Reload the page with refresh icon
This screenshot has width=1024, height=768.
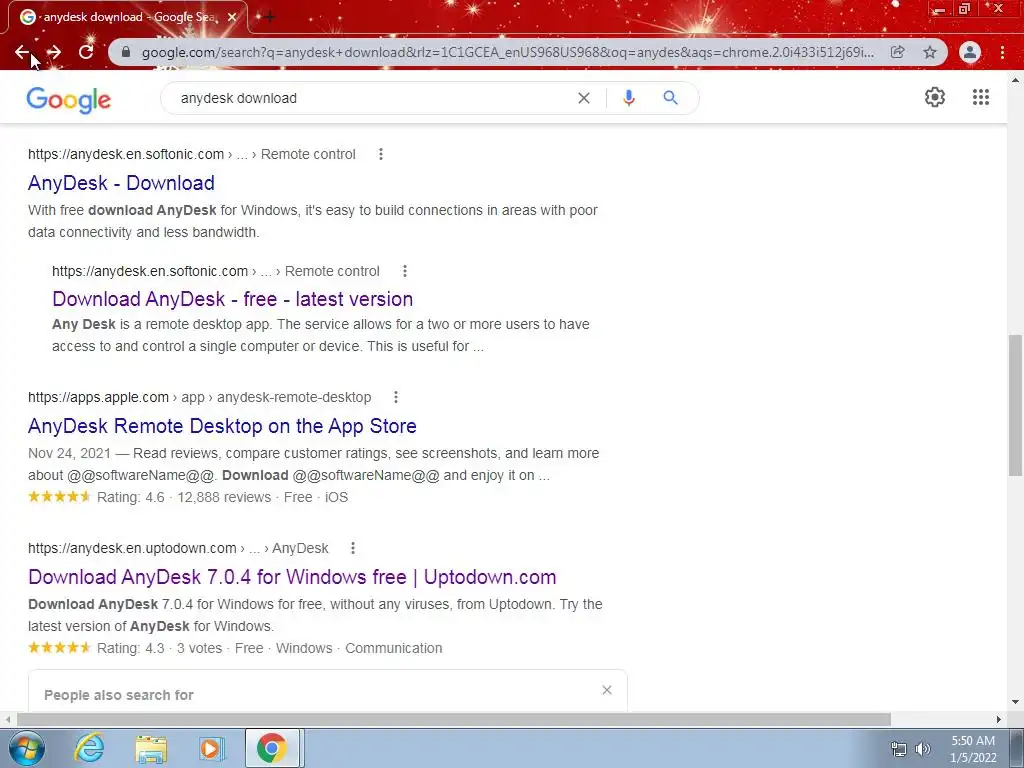pos(86,52)
